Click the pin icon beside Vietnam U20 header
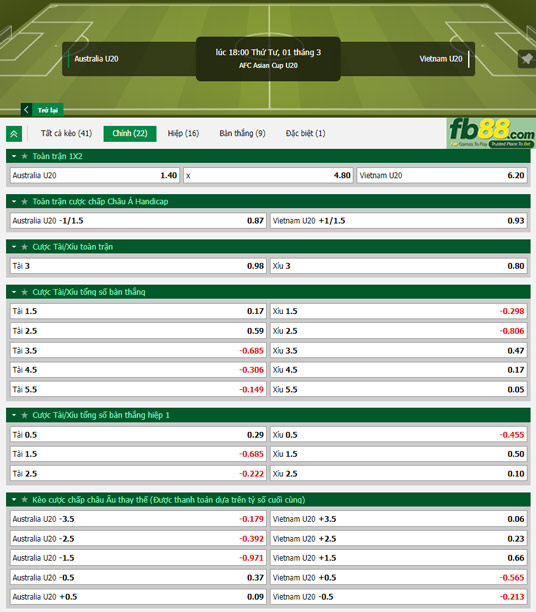Image resolution: width=536 pixels, height=612 pixels. (527, 59)
